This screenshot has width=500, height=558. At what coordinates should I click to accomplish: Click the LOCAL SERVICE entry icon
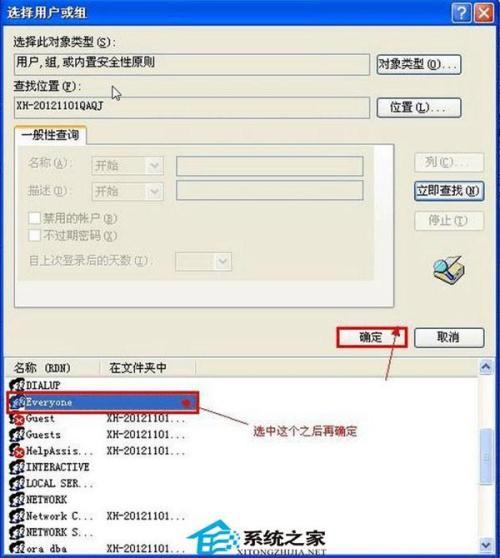pyautogui.click(x=17, y=484)
